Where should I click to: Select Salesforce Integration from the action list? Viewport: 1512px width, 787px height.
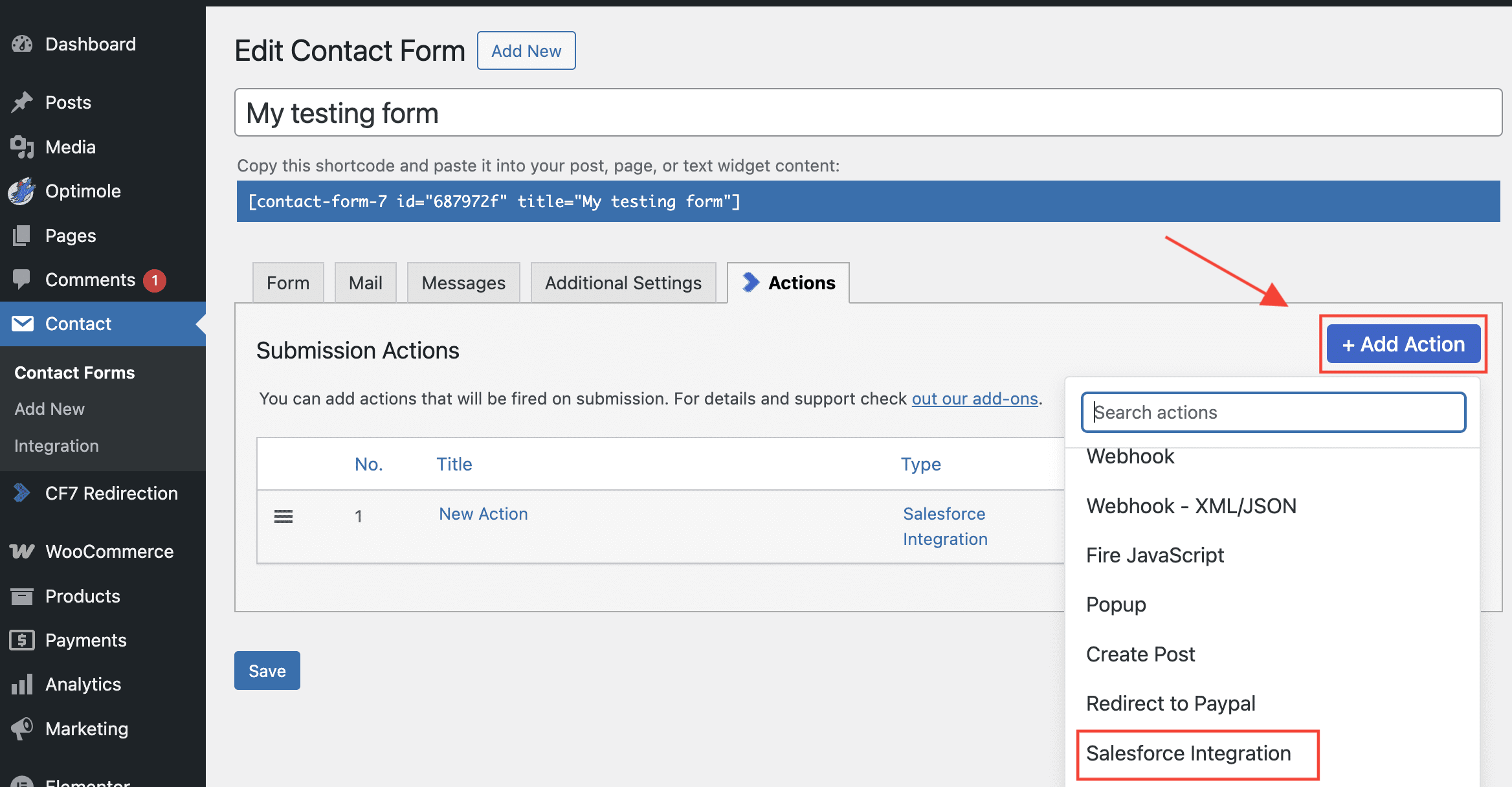[x=1188, y=753]
